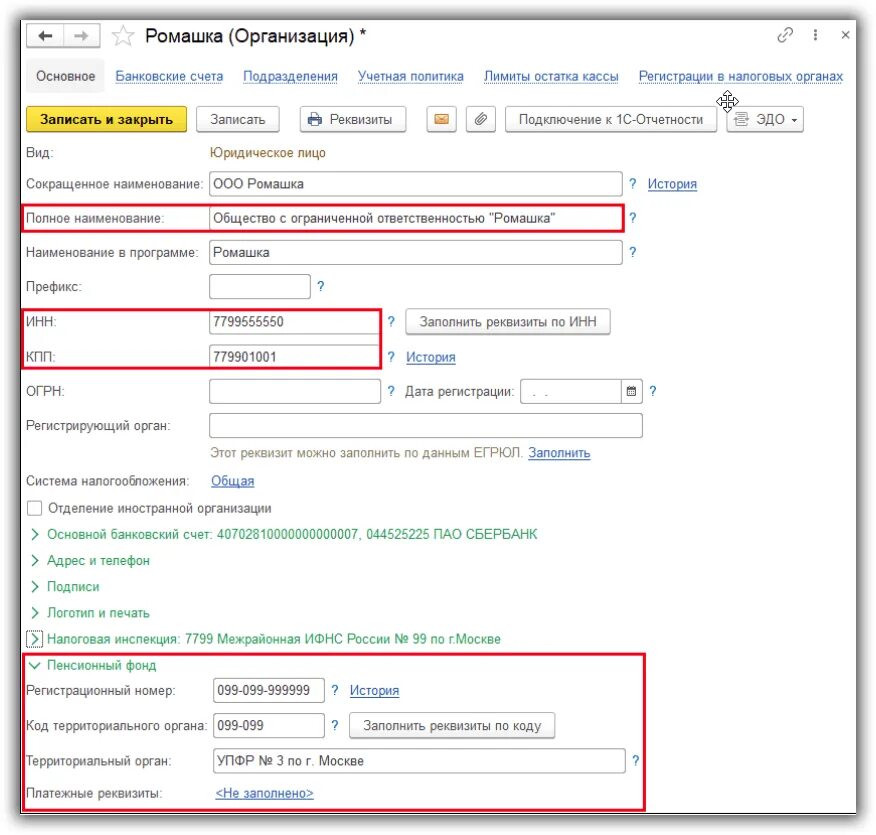The image size is (876, 835).
Task: Open История link for Регистрационный номер
Action: tap(374, 690)
